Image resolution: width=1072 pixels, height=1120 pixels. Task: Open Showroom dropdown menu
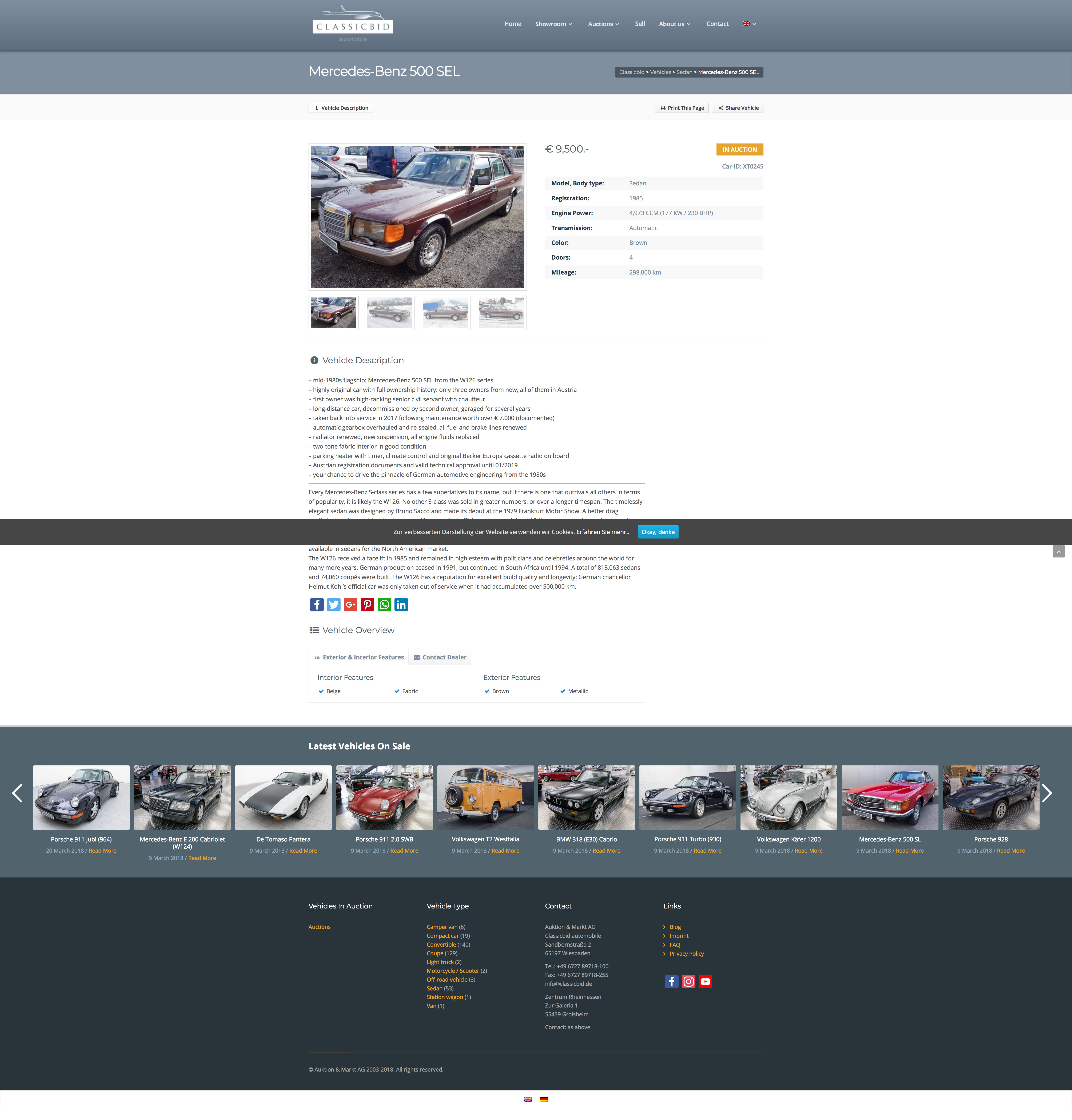[x=553, y=24]
